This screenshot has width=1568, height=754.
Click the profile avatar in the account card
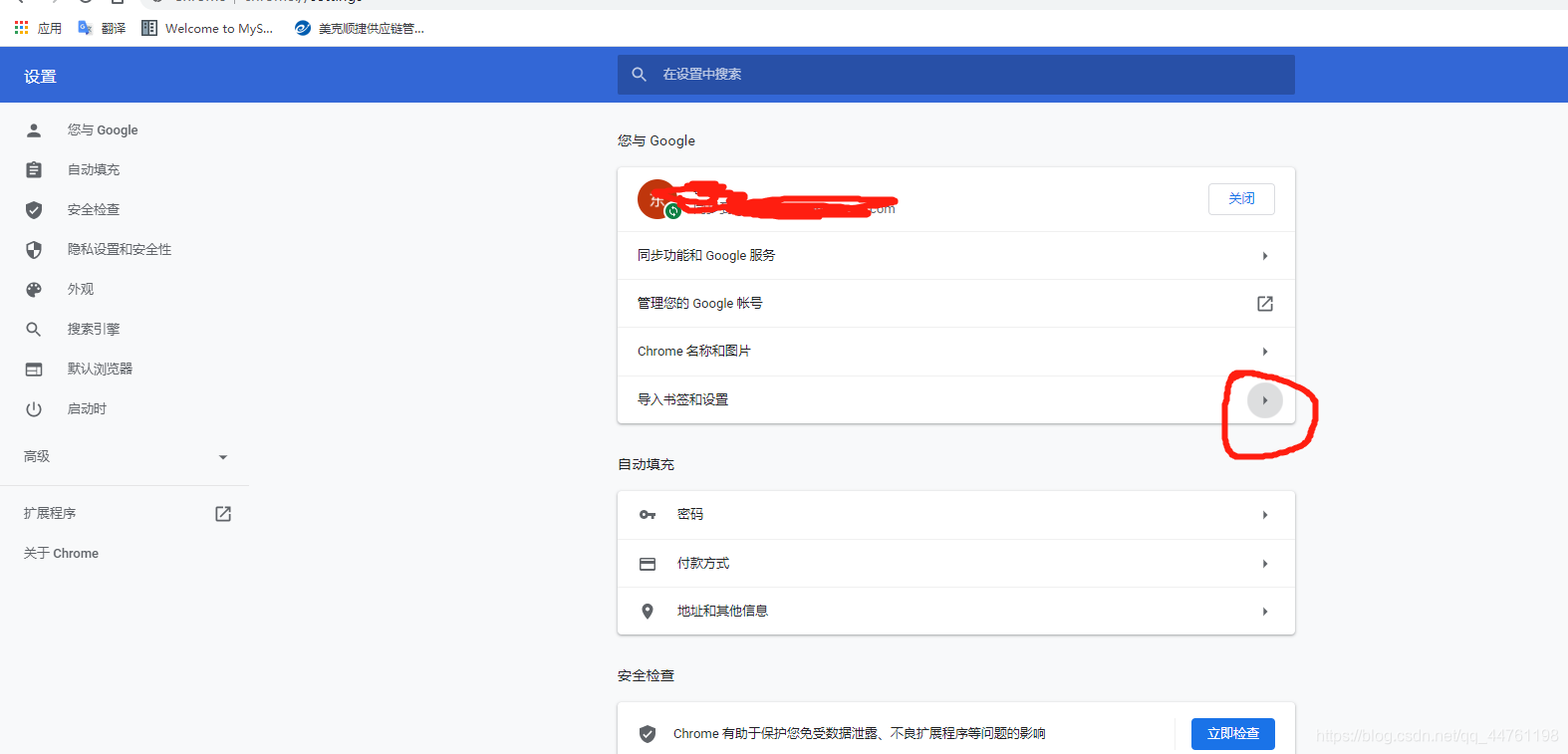[x=656, y=199]
